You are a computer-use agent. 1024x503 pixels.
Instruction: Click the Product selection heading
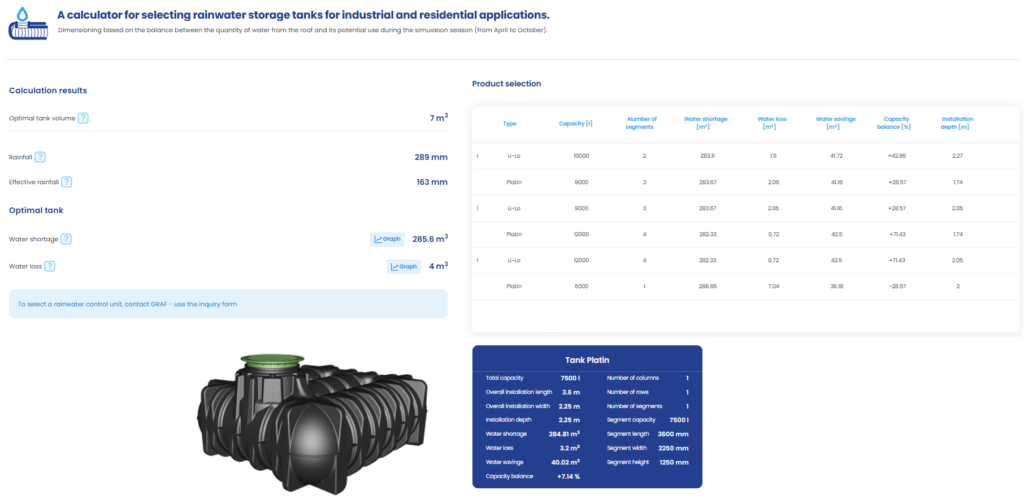507,84
